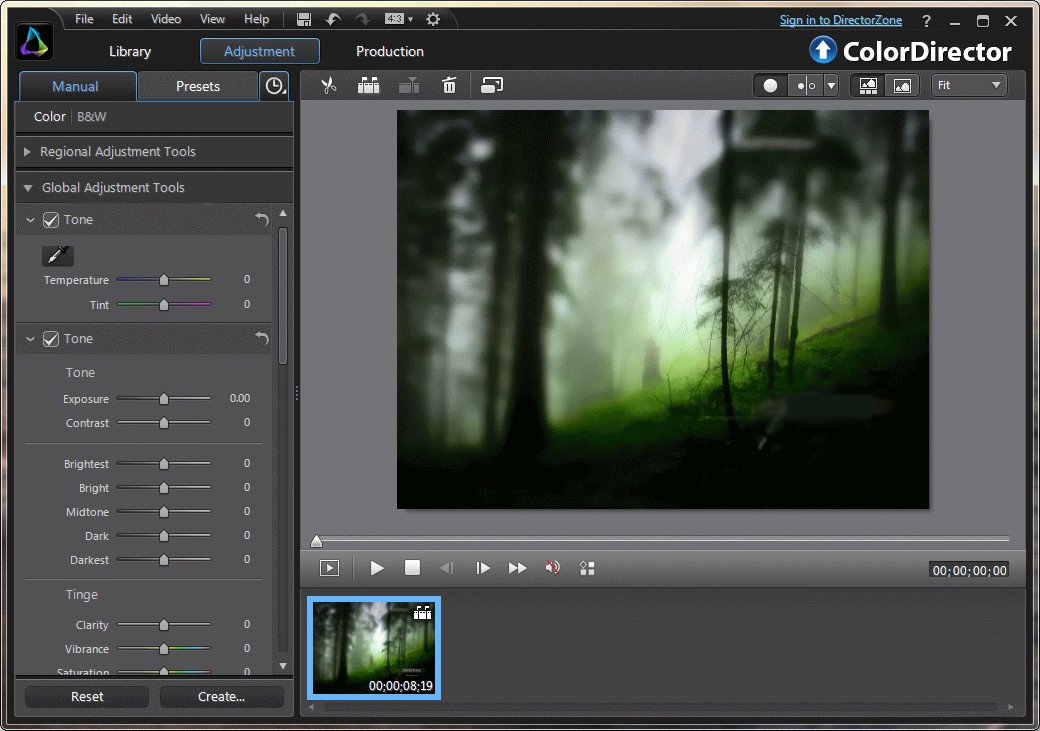This screenshot has height=731, width=1040.
Task: Start playback with the Play button
Action: tap(377, 568)
